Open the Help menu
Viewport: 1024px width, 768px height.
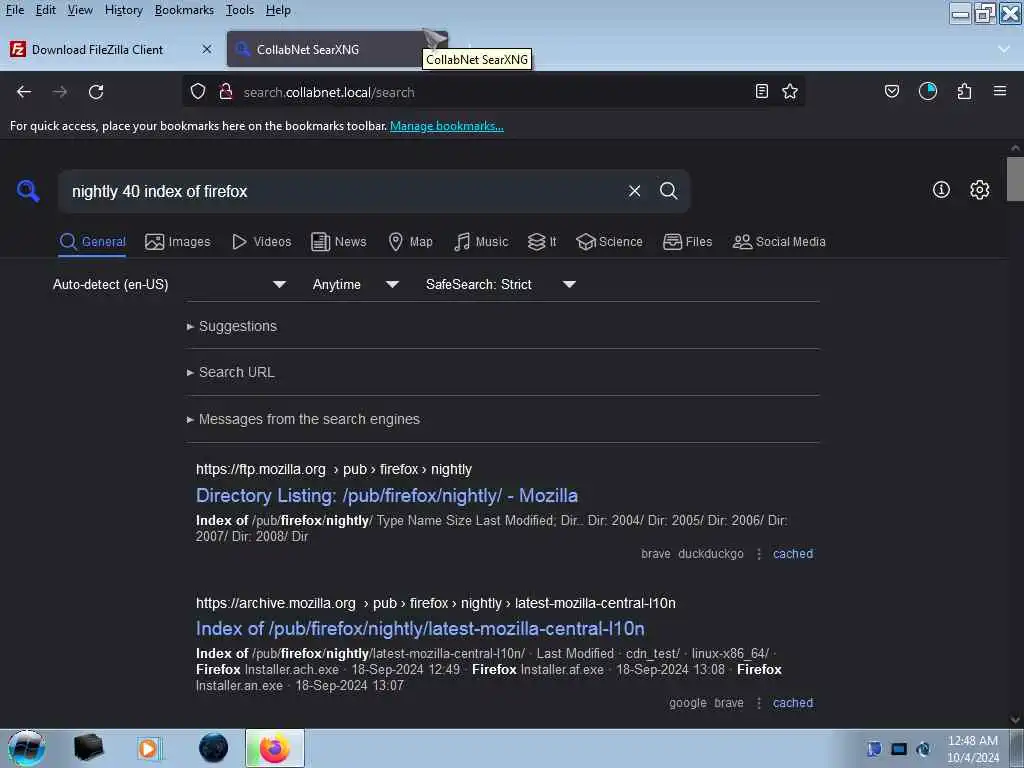coord(278,10)
